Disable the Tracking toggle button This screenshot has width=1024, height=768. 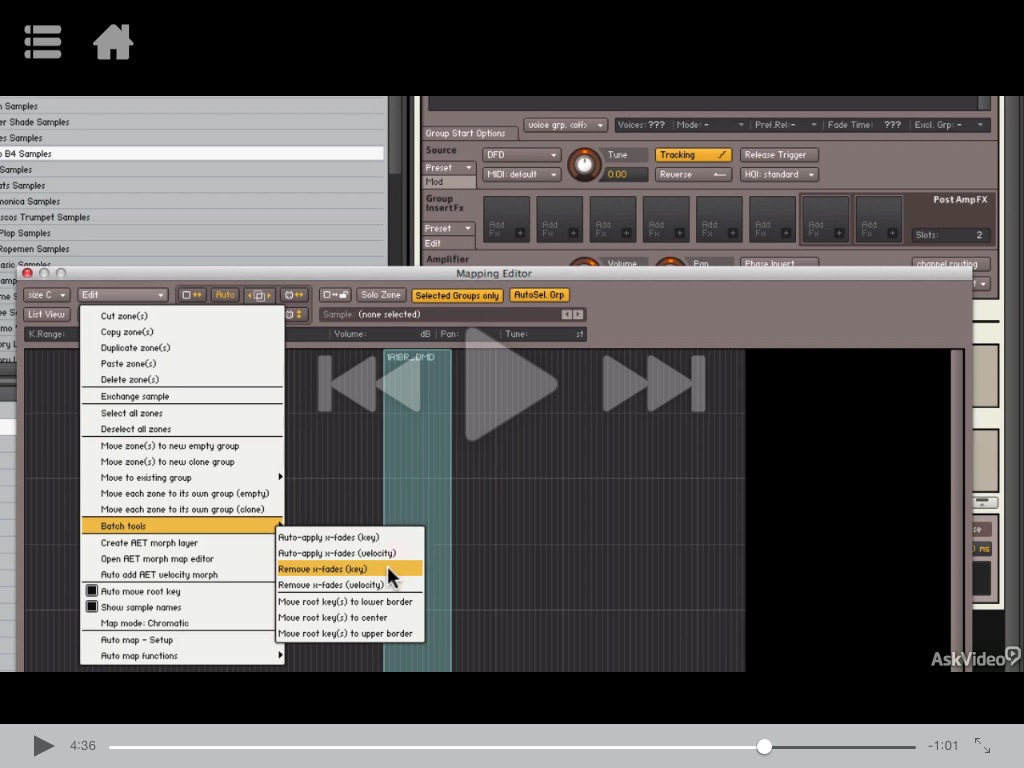click(693, 155)
